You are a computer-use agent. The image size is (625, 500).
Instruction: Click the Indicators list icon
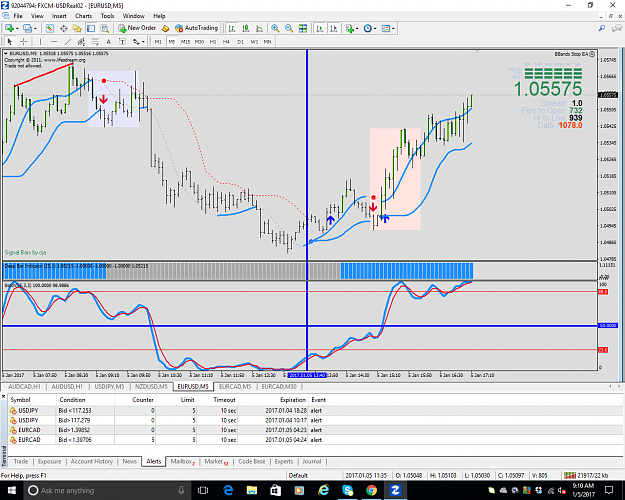click(x=350, y=28)
